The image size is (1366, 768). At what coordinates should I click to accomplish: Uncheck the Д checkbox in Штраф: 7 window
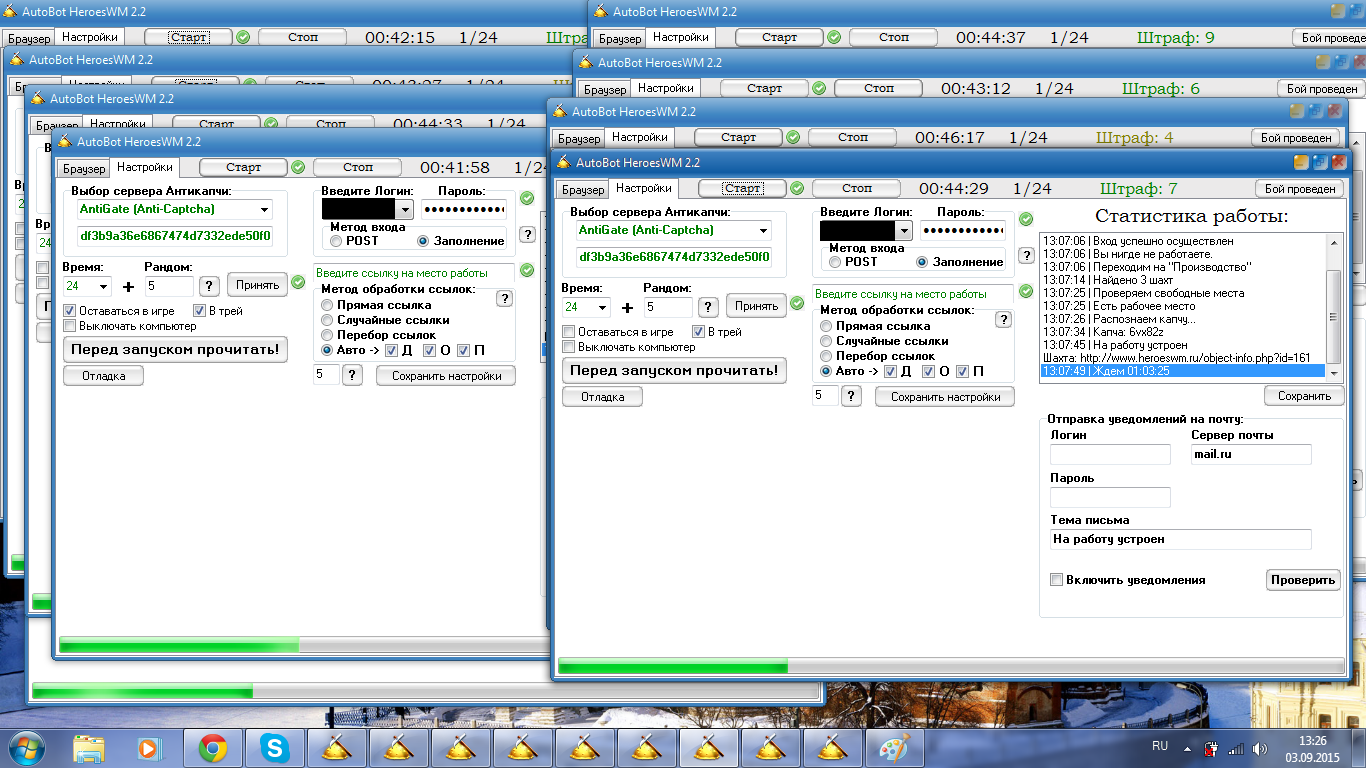[x=890, y=372]
